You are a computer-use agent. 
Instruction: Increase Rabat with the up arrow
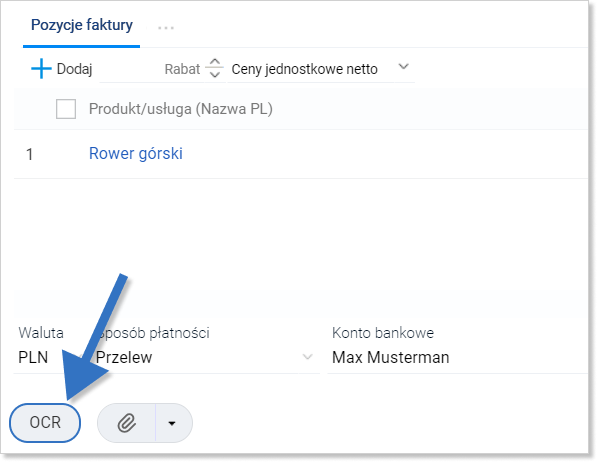[215, 62]
